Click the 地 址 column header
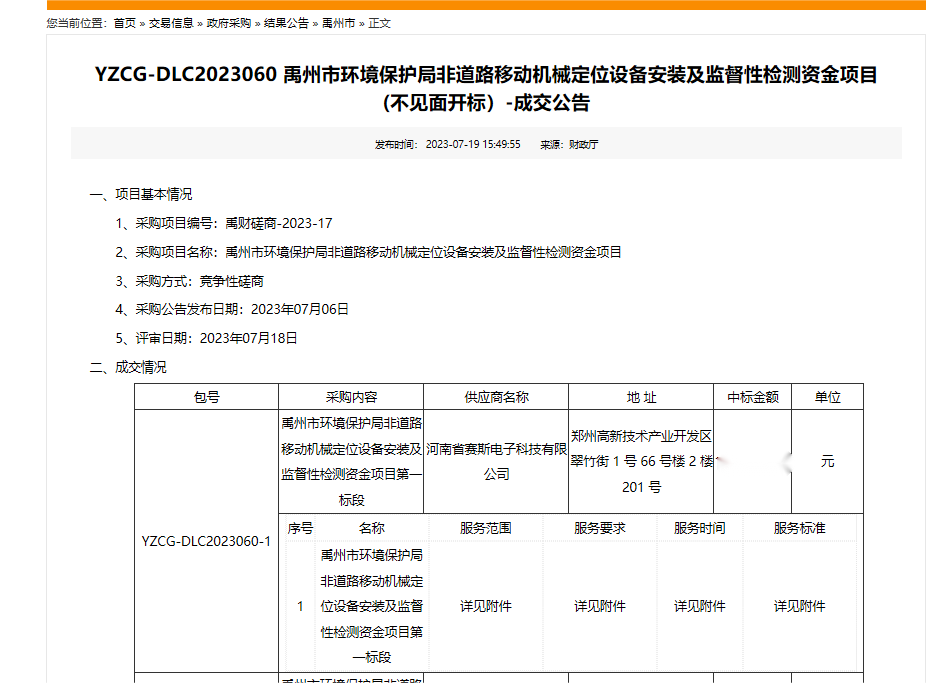Image resolution: width=940 pixels, height=683 pixels. tap(641, 397)
